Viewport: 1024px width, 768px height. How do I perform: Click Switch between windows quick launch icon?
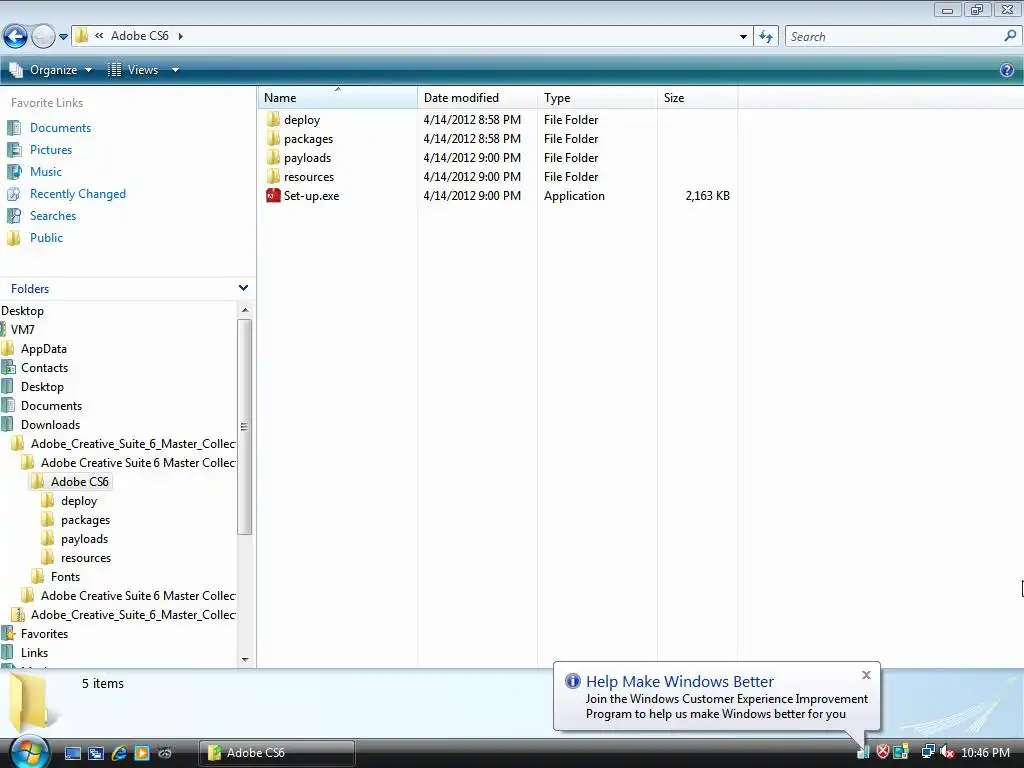pos(96,753)
